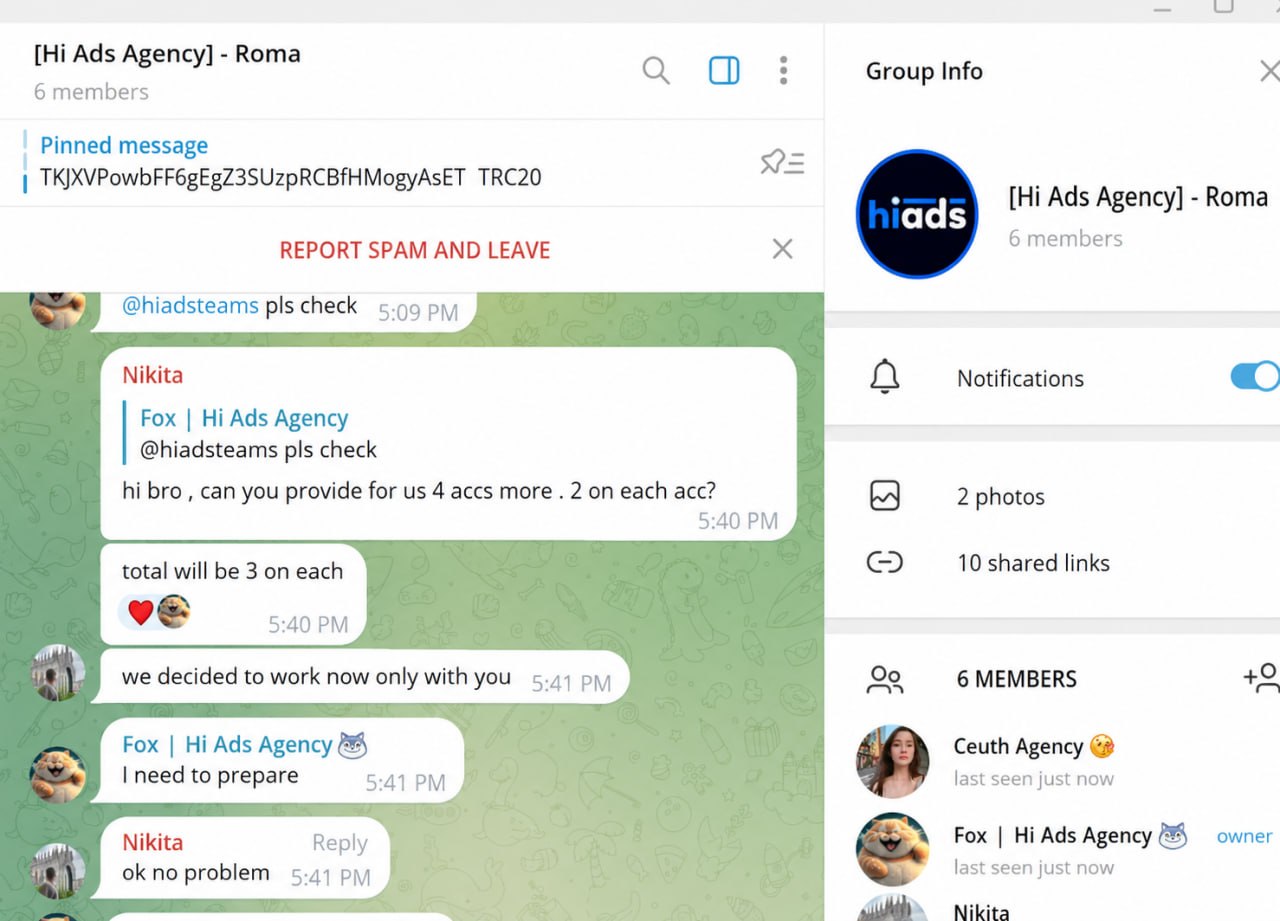This screenshot has width=1280, height=921.
Task: Select Ceuth Agency member name
Action: tap(1018, 747)
